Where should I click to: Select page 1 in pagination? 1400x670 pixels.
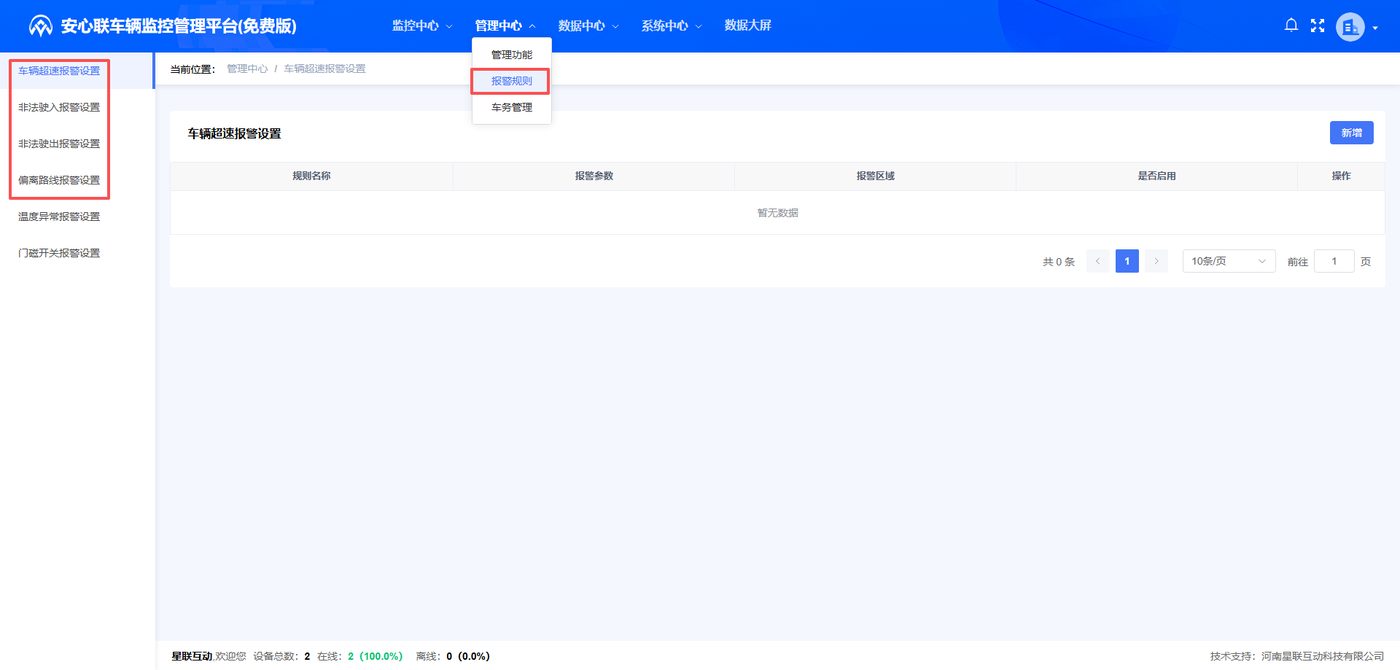point(1127,261)
